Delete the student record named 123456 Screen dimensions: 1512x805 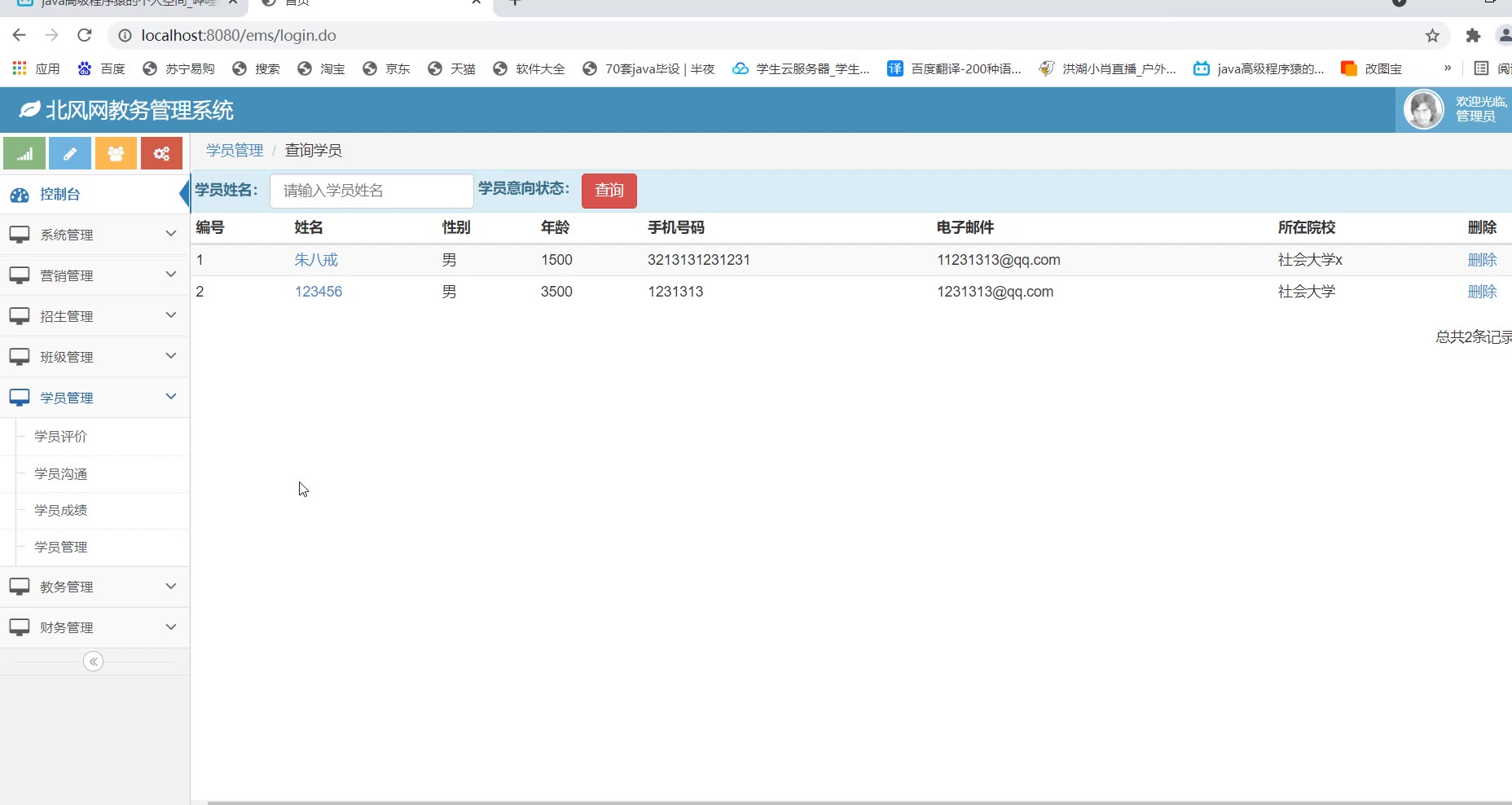(1482, 292)
